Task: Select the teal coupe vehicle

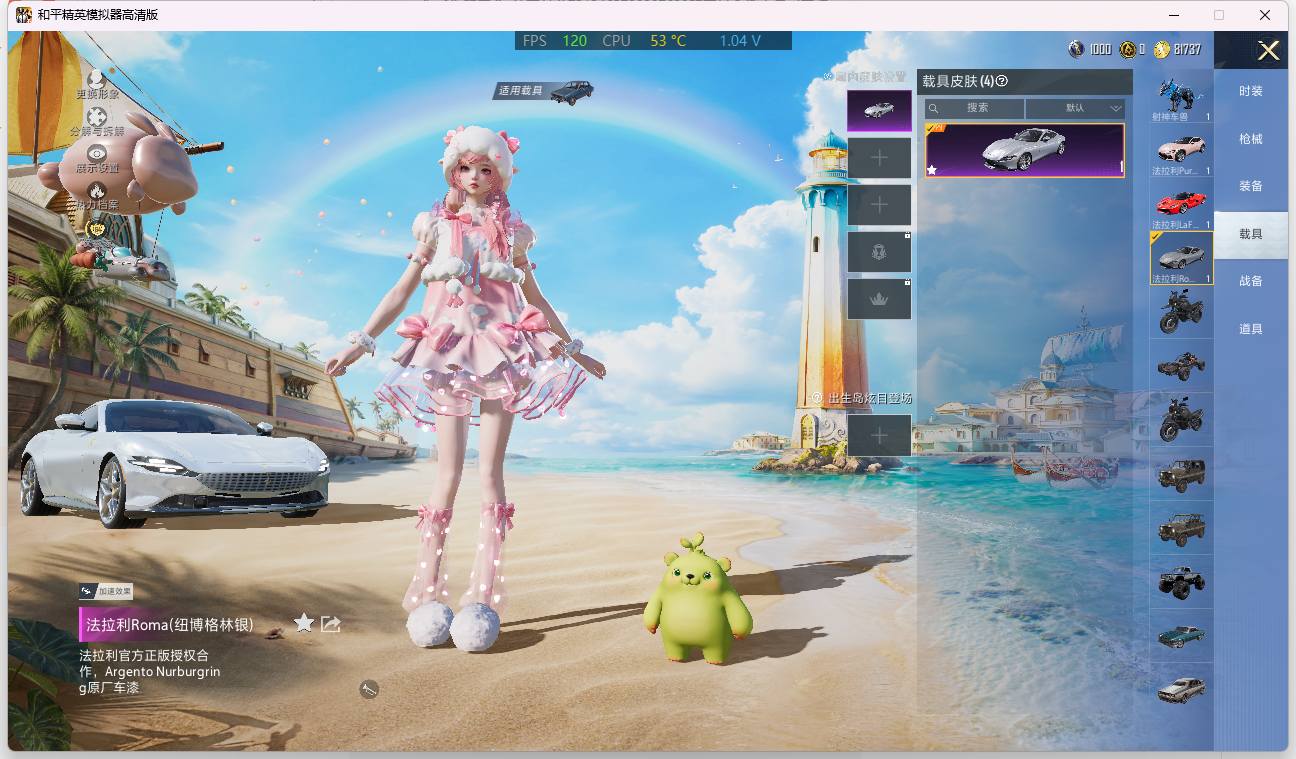Action: 1182,636
